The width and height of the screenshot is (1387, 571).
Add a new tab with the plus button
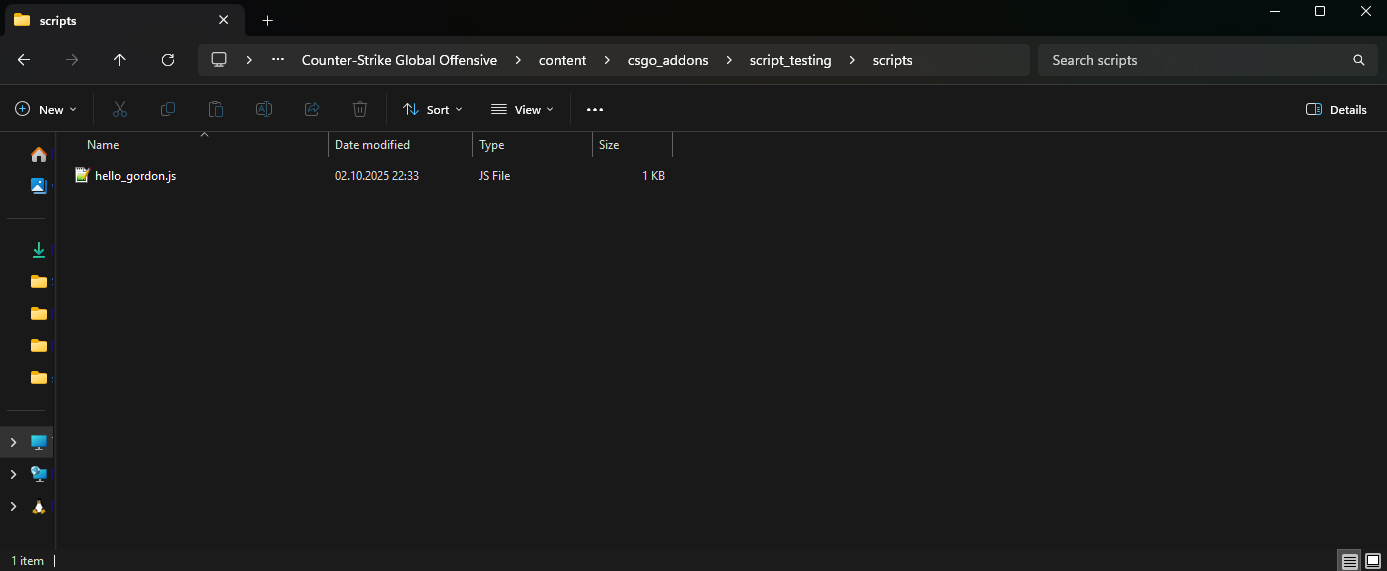coord(267,20)
